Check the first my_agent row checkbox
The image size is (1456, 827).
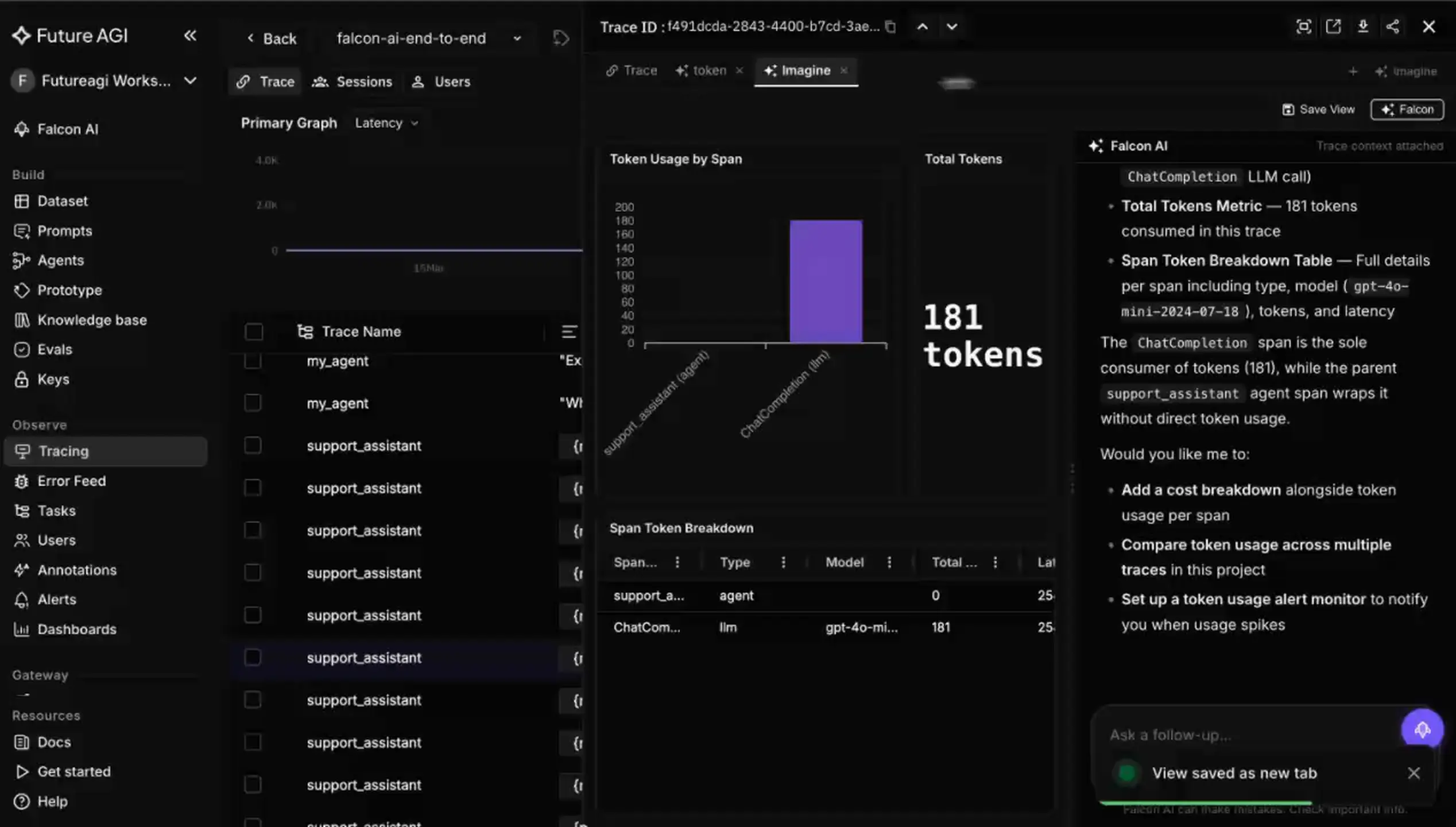[x=253, y=361]
